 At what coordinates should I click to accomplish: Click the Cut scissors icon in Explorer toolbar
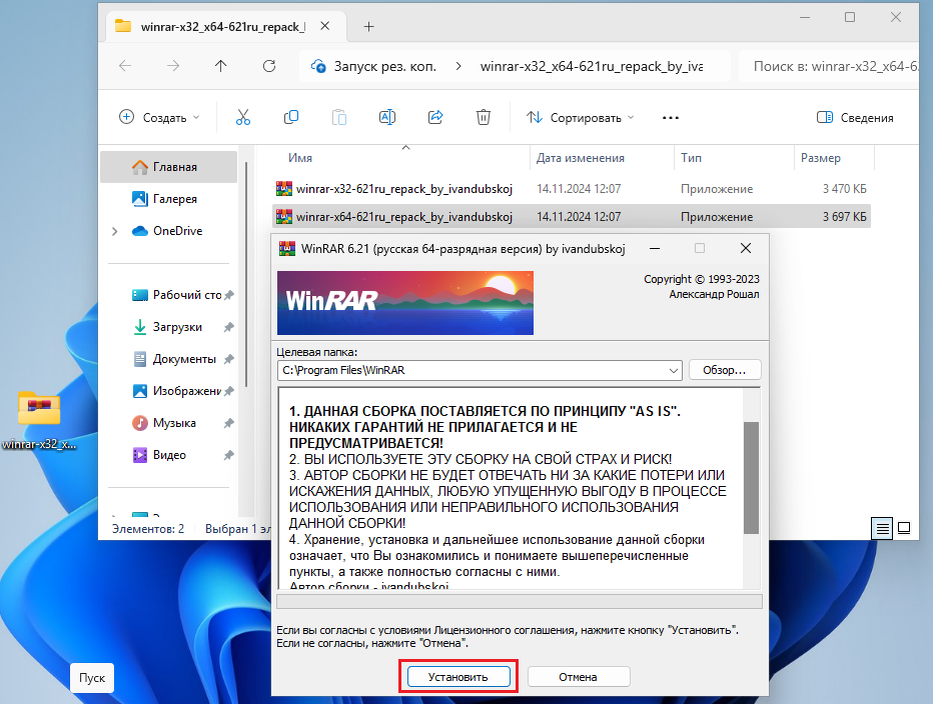(x=243, y=117)
